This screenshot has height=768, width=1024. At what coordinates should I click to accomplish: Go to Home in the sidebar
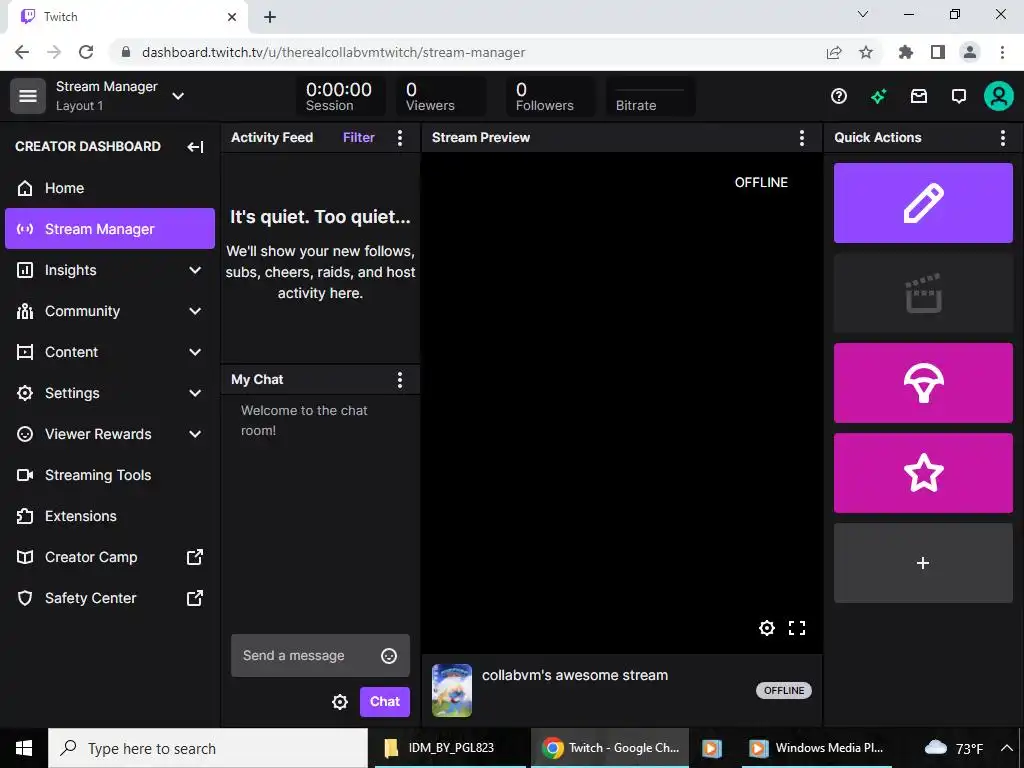[x=110, y=188]
